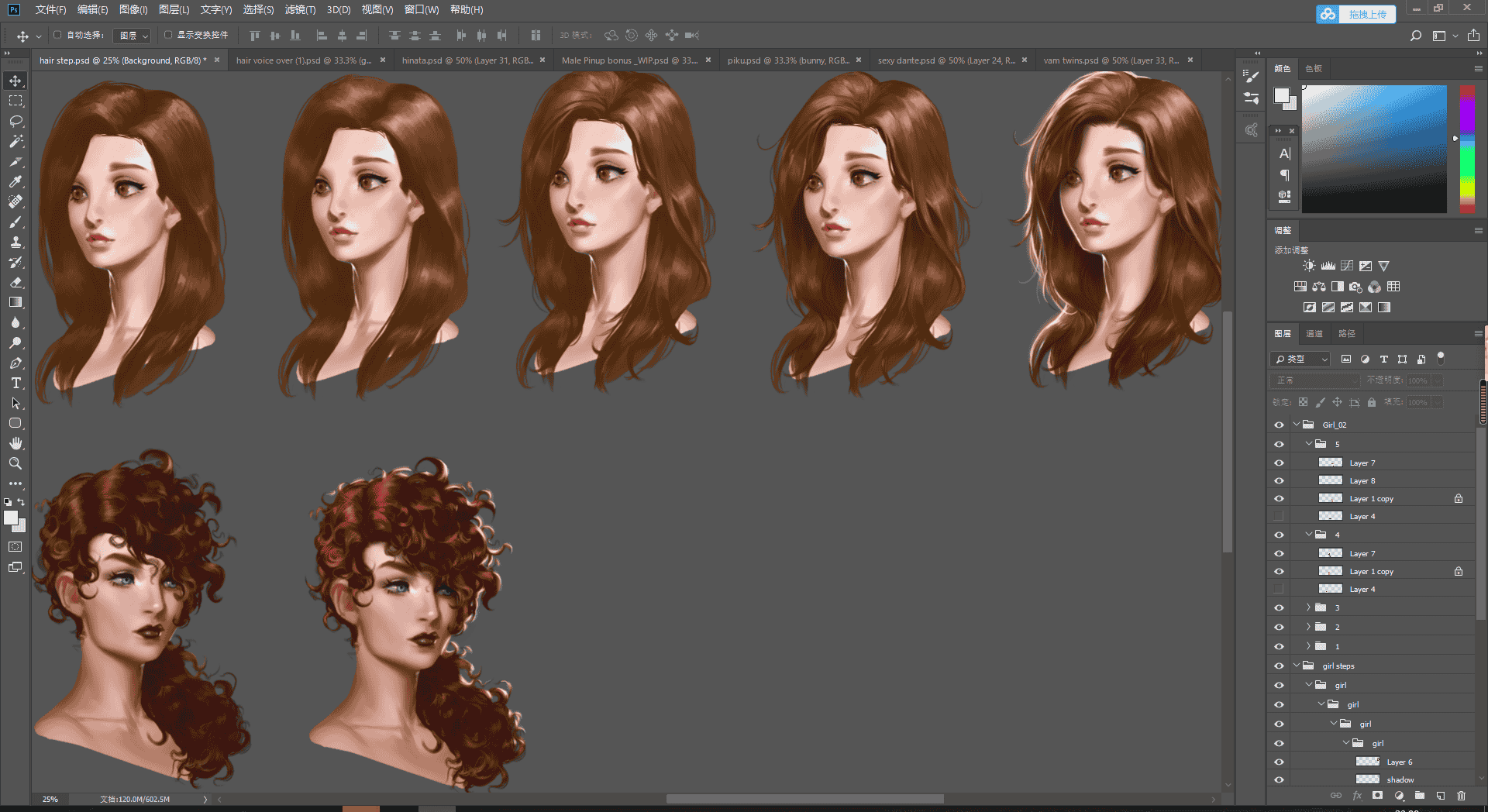The width and height of the screenshot is (1488, 812).
Task: Select the Pen tool
Action: pos(15,363)
